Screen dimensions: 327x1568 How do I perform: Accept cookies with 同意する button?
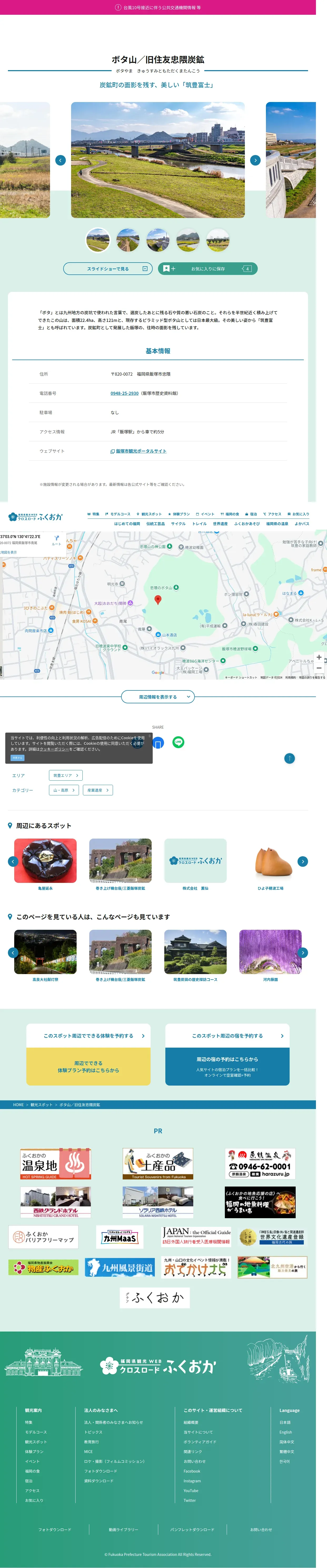point(17,758)
